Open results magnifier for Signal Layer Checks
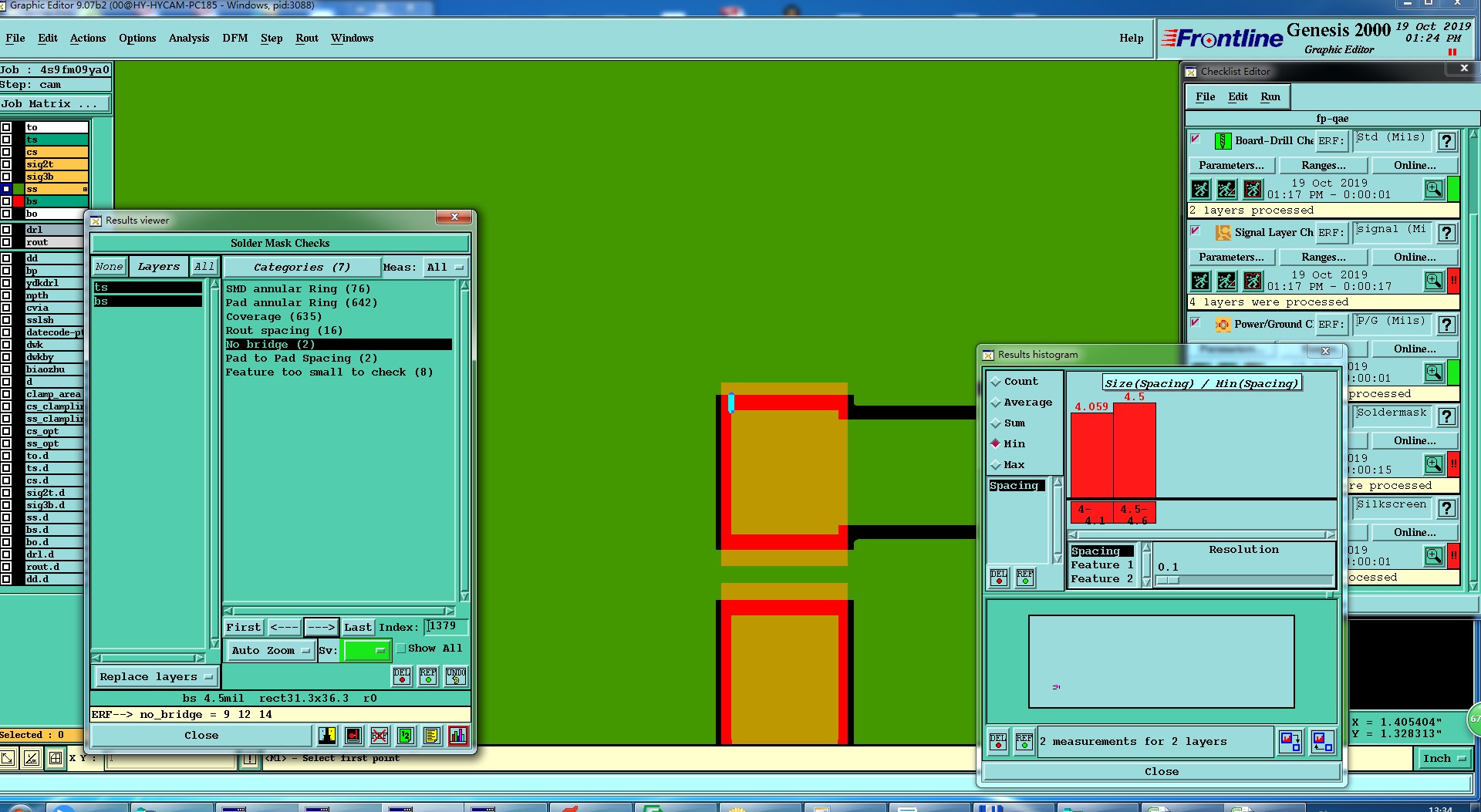Screen dimensions: 1481x812 (1434, 281)
